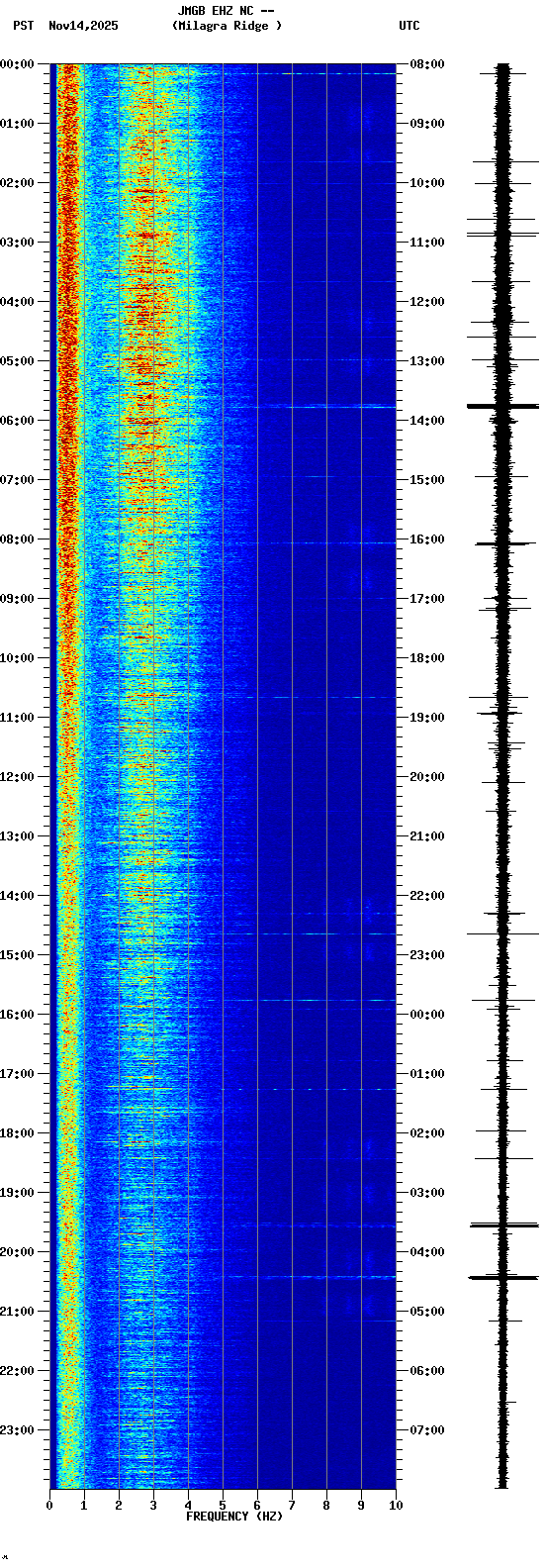This screenshot has width=546, height=1568.
Task: Click the '15:00' PST time label
Action: pyautogui.click(x=17, y=955)
